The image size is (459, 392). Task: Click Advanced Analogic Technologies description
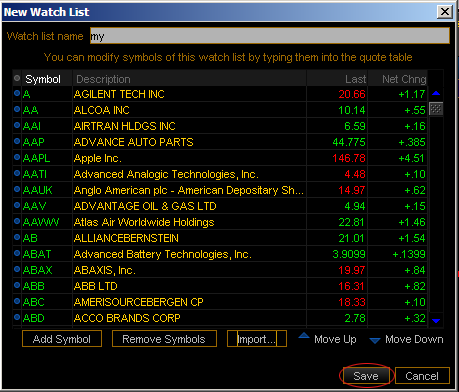166,174
